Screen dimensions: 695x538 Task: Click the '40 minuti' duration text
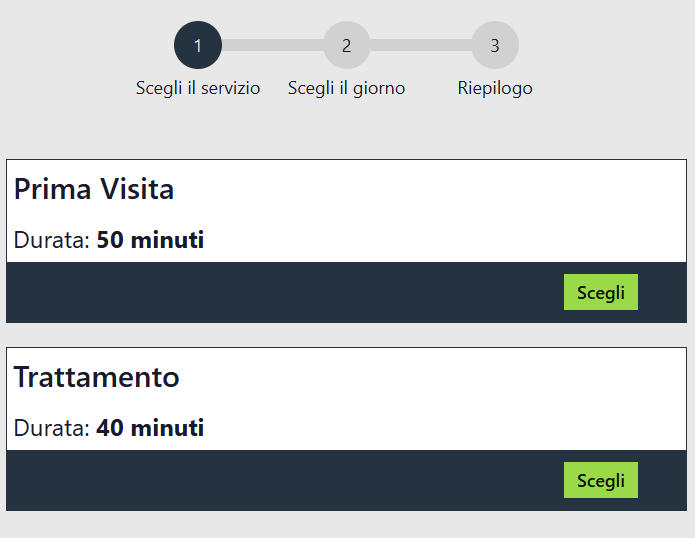coord(150,428)
